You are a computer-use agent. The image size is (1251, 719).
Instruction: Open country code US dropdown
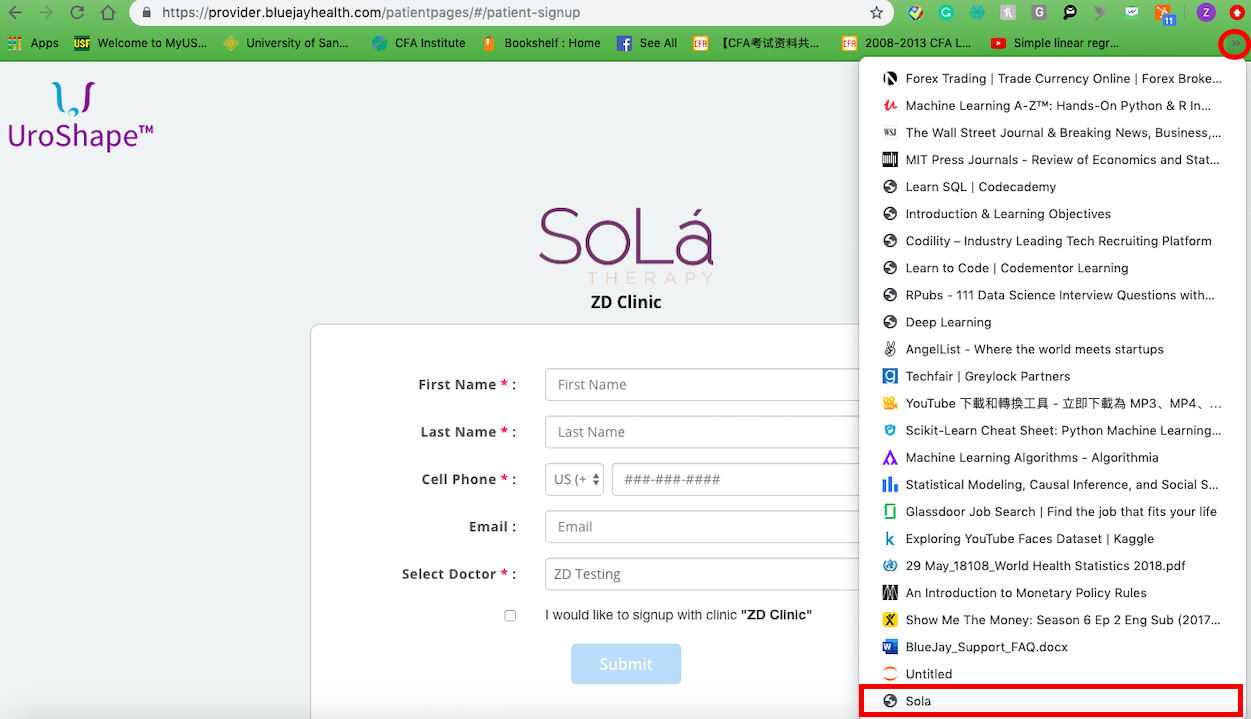pyautogui.click(x=574, y=480)
